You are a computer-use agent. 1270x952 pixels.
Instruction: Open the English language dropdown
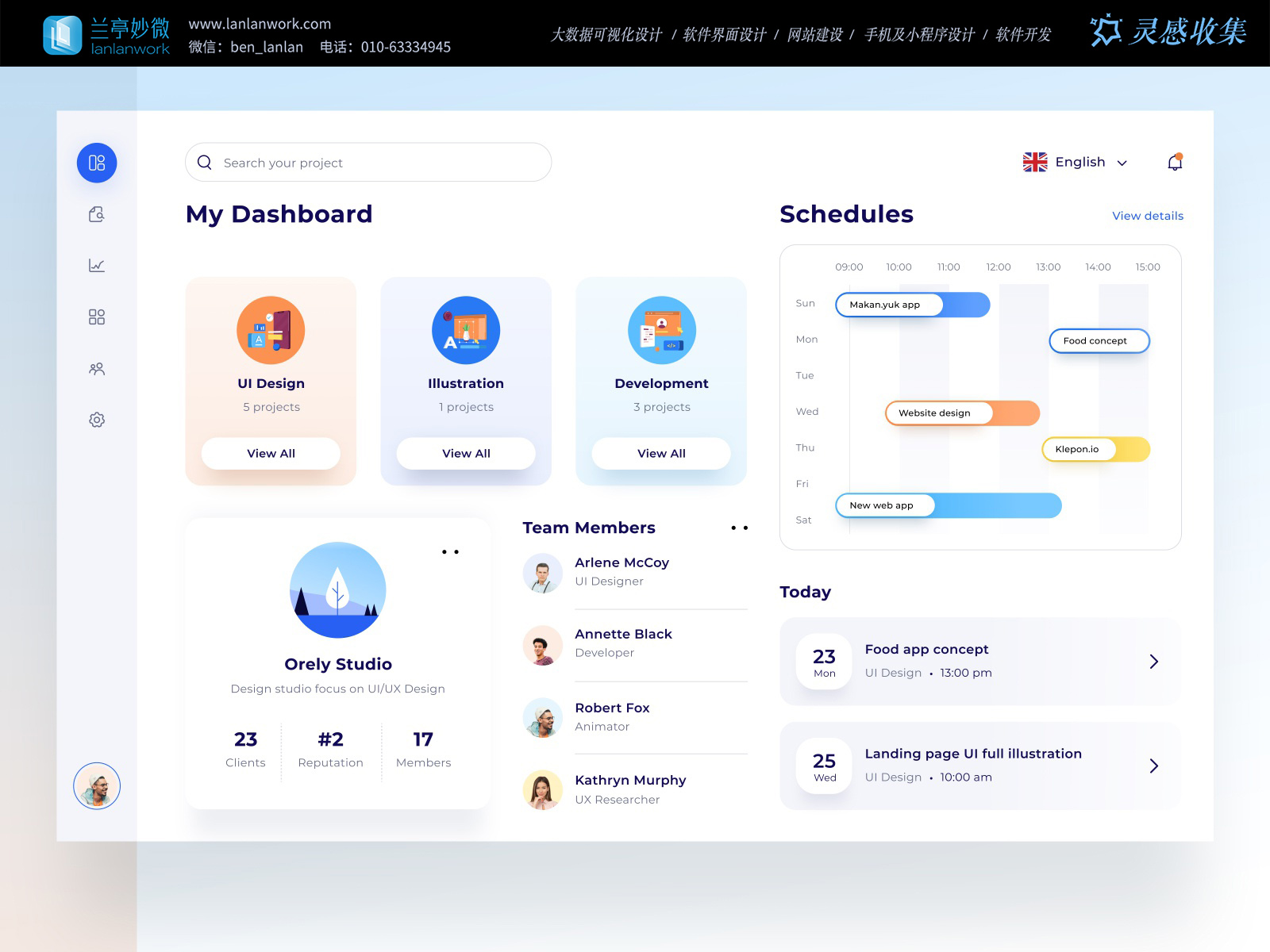point(1076,162)
